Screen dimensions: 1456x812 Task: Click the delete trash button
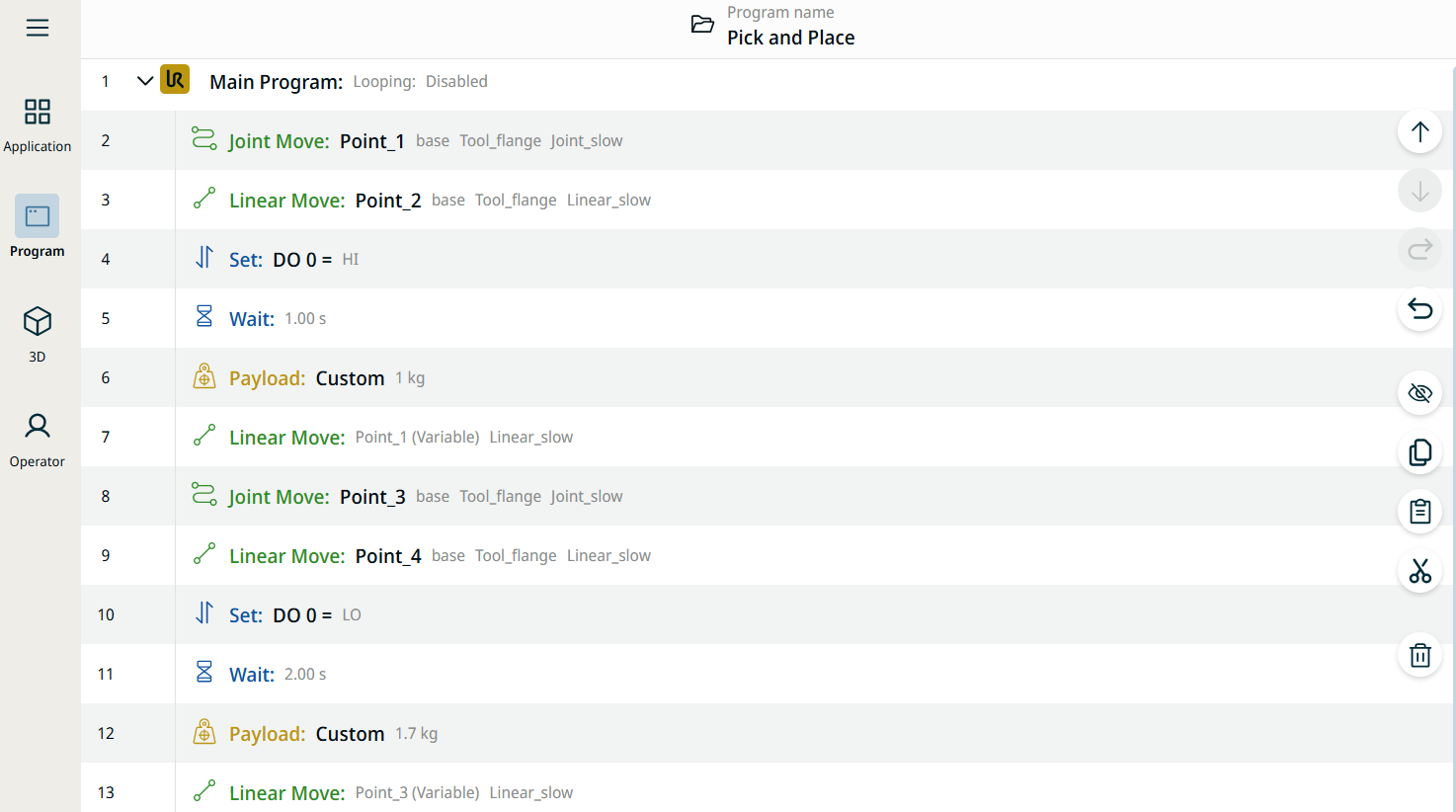pos(1419,655)
